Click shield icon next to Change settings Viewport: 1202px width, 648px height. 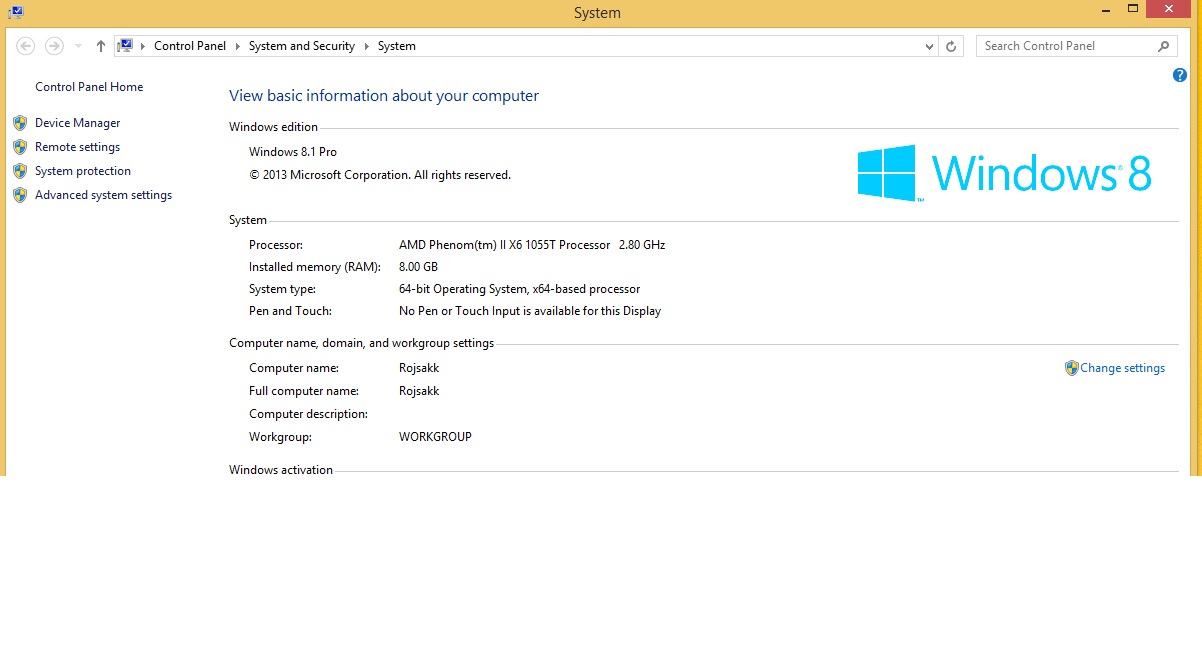pos(1072,368)
